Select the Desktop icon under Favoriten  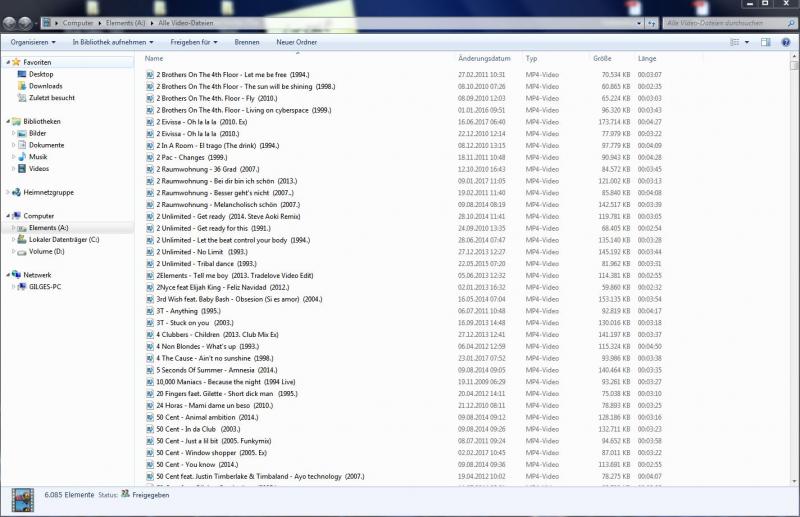pyautogui.click(x=21, y=75)
